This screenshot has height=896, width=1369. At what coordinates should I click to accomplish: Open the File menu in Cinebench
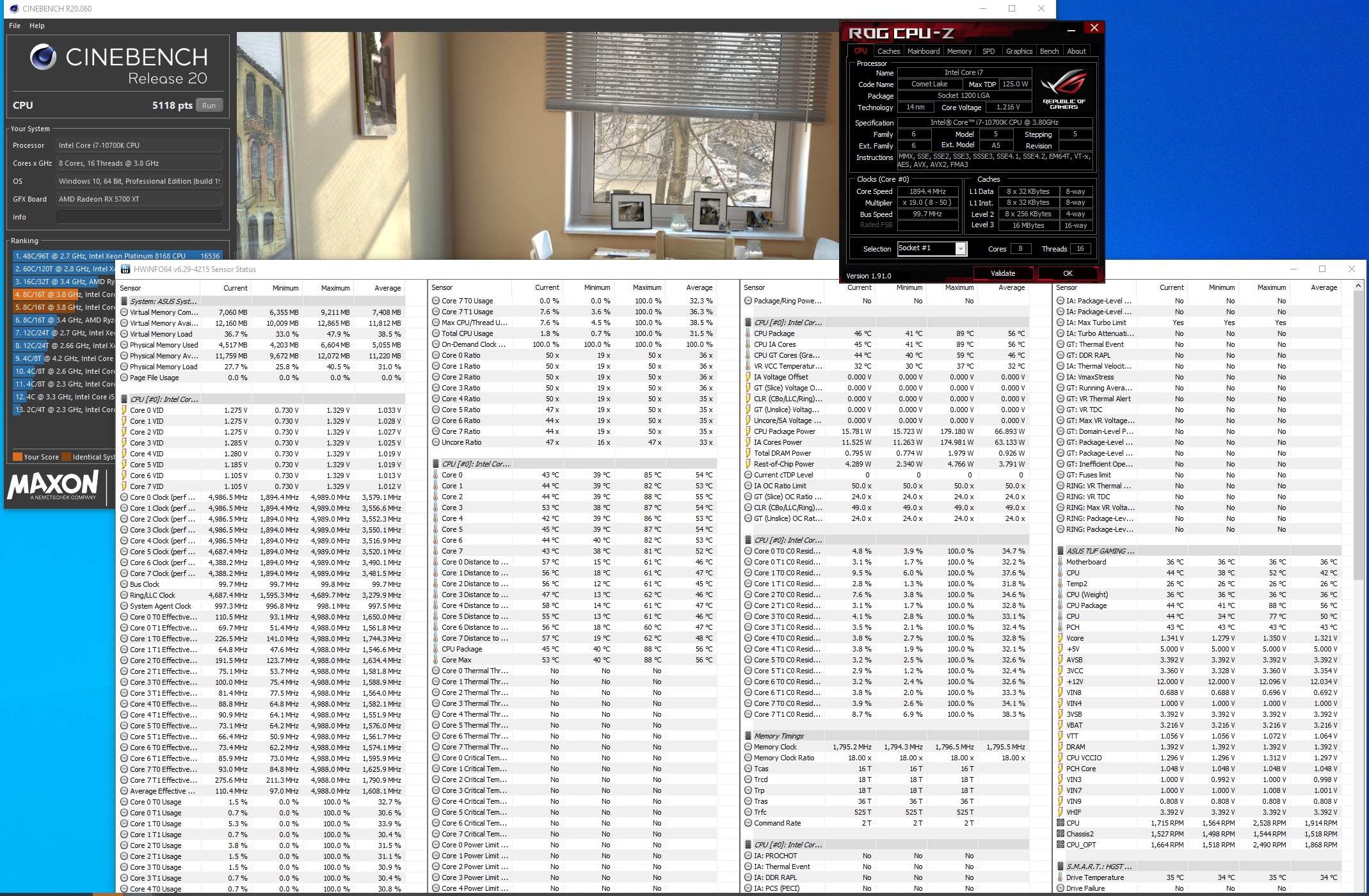(x=15, y=26)
